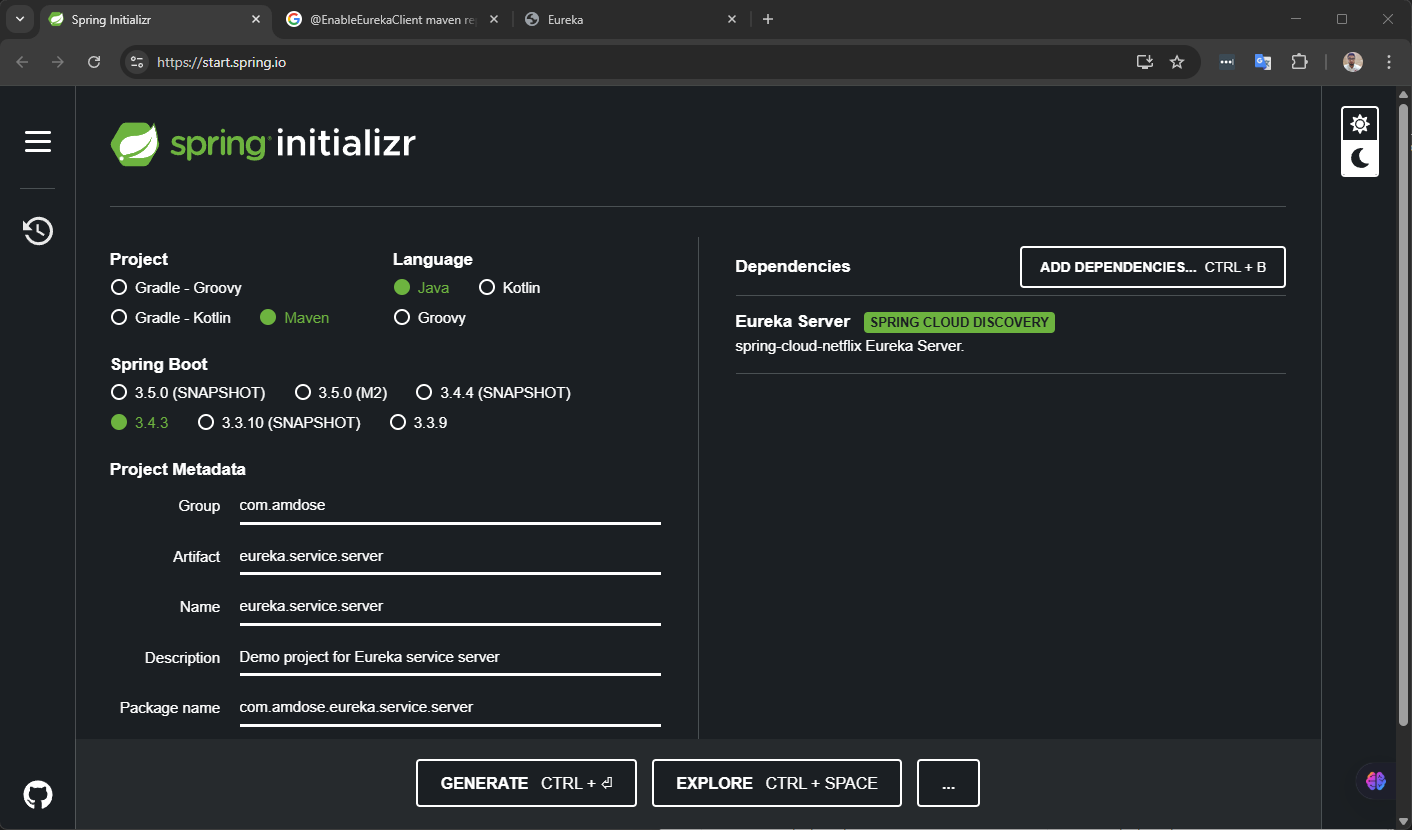Click the Project Metadata heading

(x=178, y=469)
